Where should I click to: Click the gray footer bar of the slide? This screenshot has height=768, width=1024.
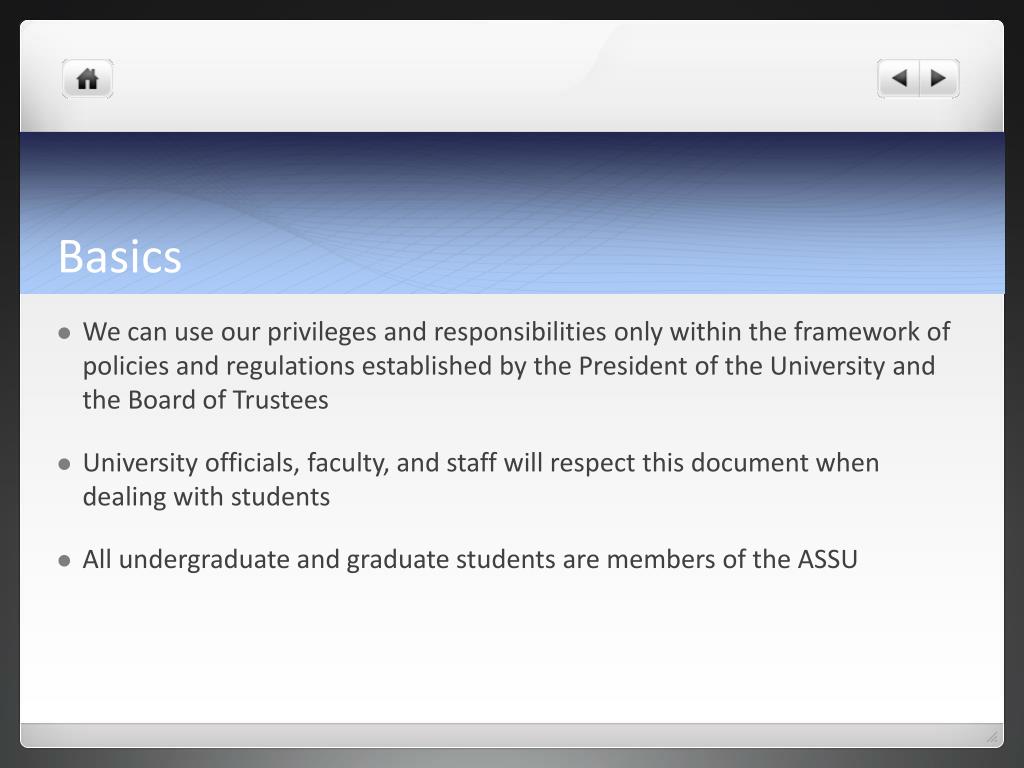pos(512,735)
